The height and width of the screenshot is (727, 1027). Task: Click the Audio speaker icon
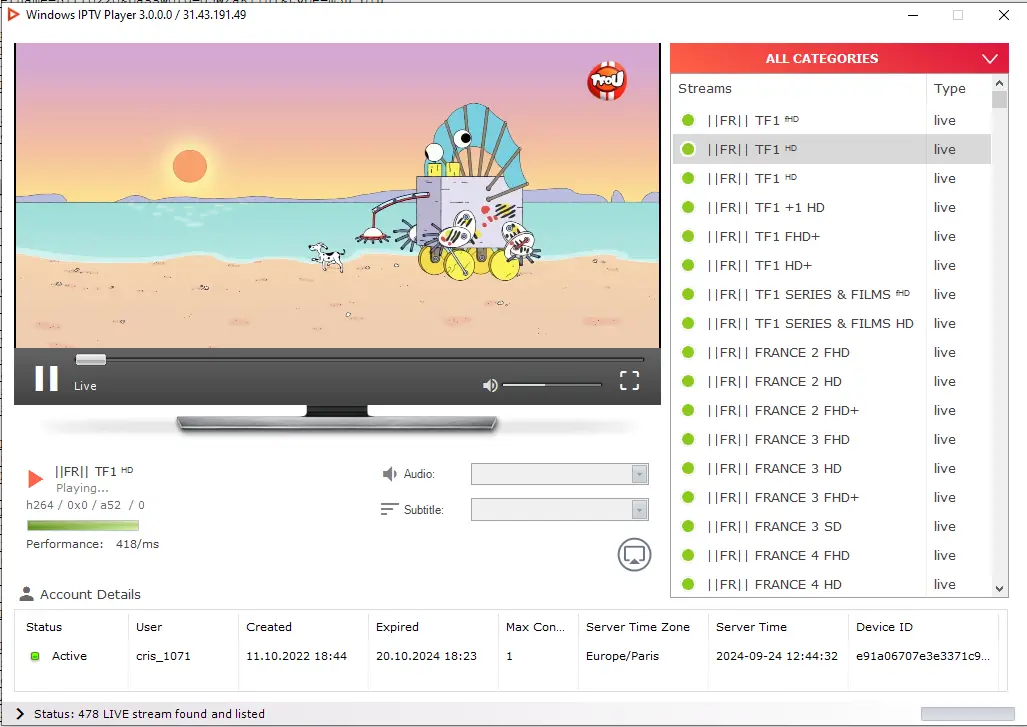pyautogui.click(x=390, y=474)
